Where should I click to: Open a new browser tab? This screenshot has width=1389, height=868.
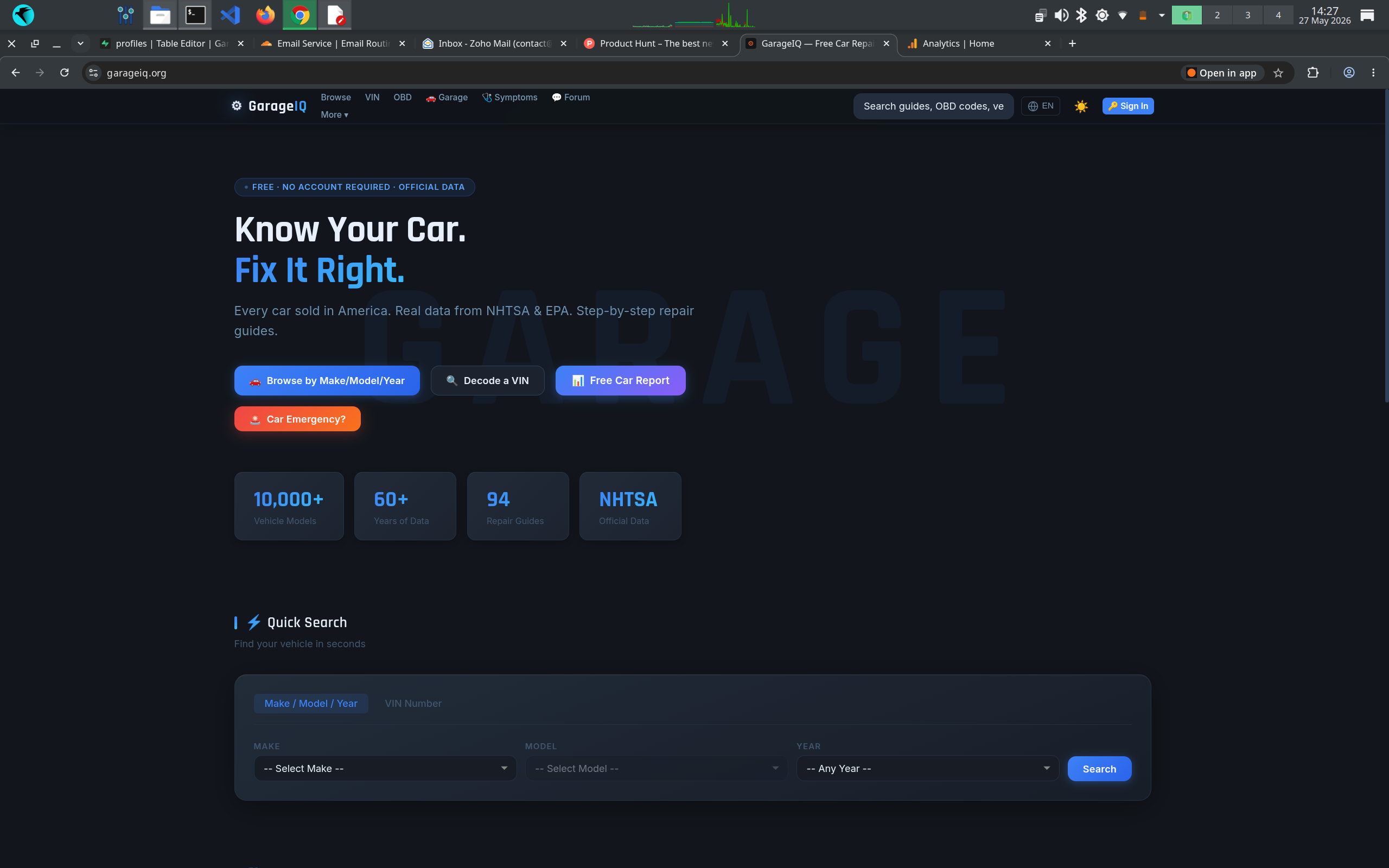point(1072,43)
